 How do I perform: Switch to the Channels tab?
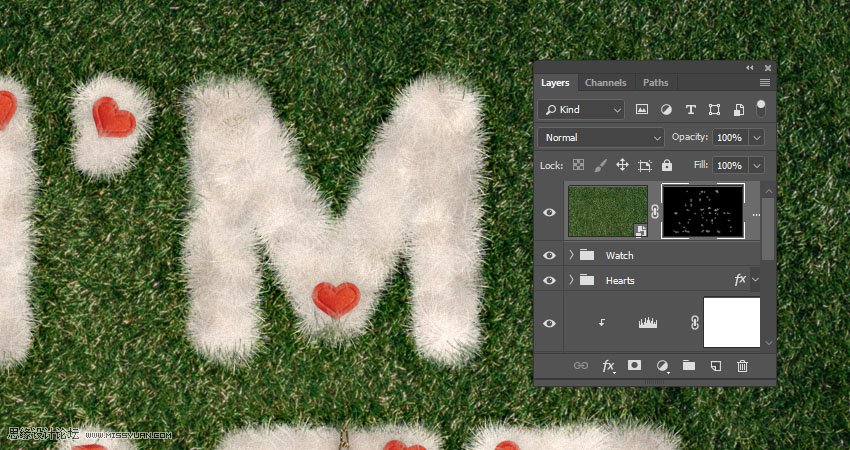pyautogui.click(x=605, y=83)
